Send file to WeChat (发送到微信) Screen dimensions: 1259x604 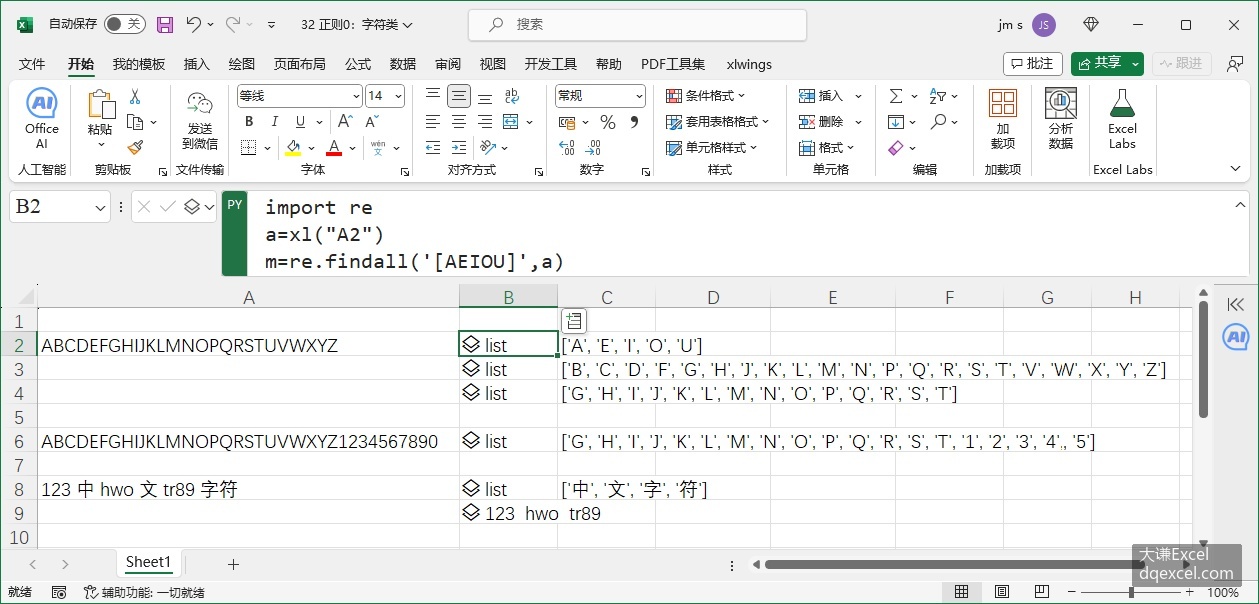tap(200, 120)
